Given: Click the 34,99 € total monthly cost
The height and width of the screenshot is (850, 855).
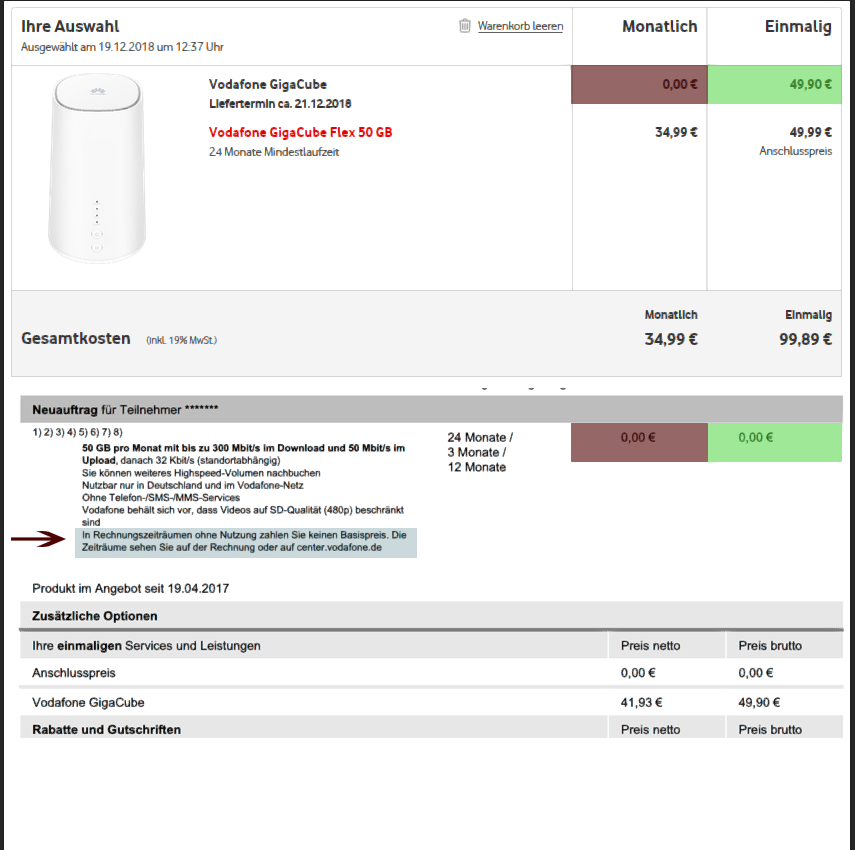Looking at the screenshot, I should tap(671, 339).
